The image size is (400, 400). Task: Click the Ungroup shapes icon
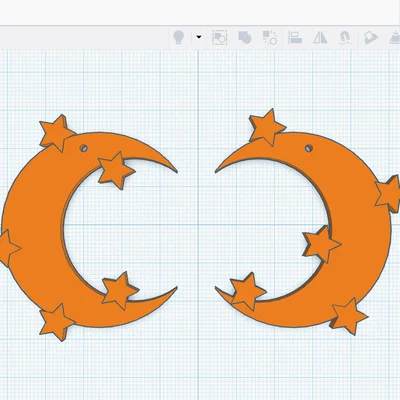tap(270, 37)
